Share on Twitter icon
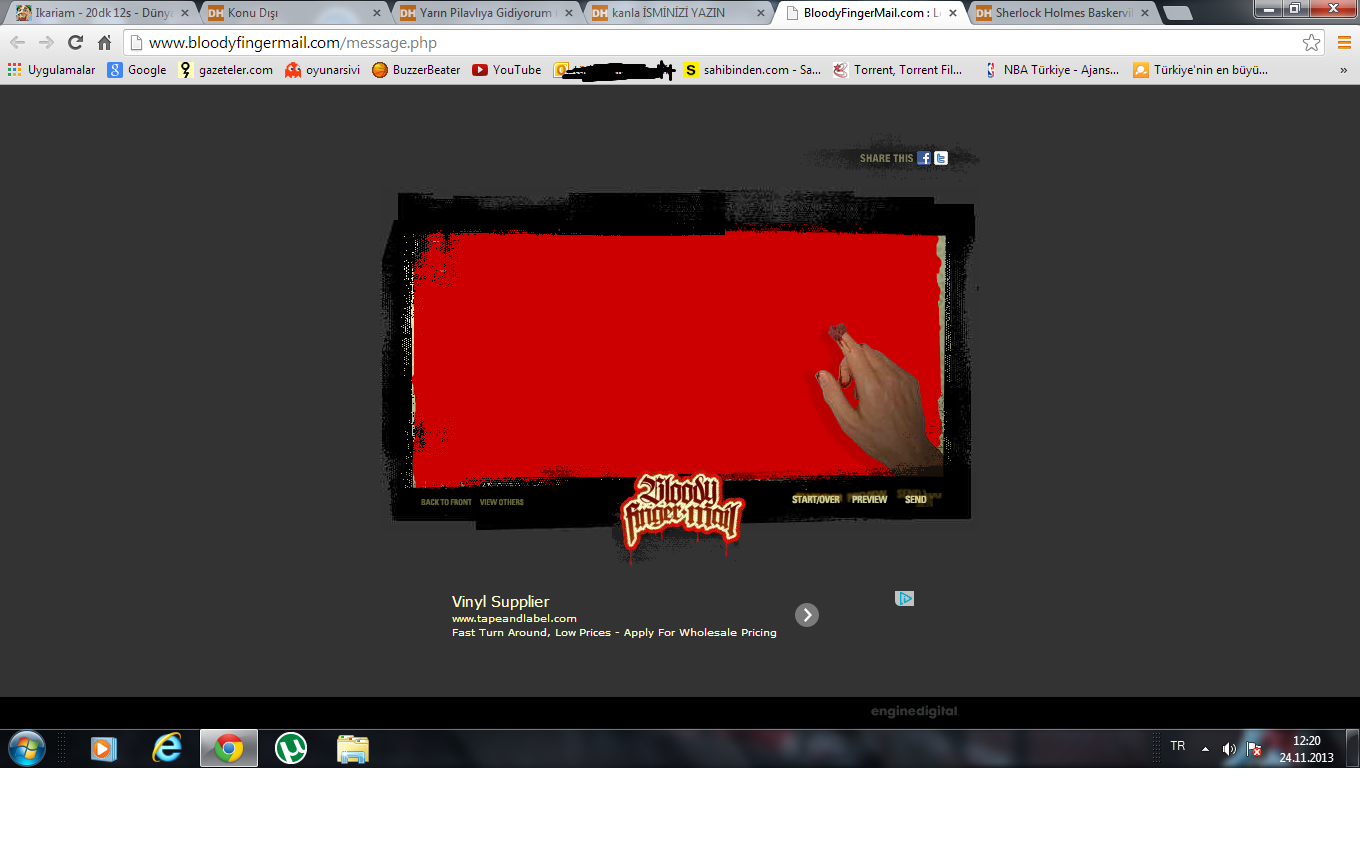Image resolution: width=1360 pixels, height=851 pixels. (941, 158)
